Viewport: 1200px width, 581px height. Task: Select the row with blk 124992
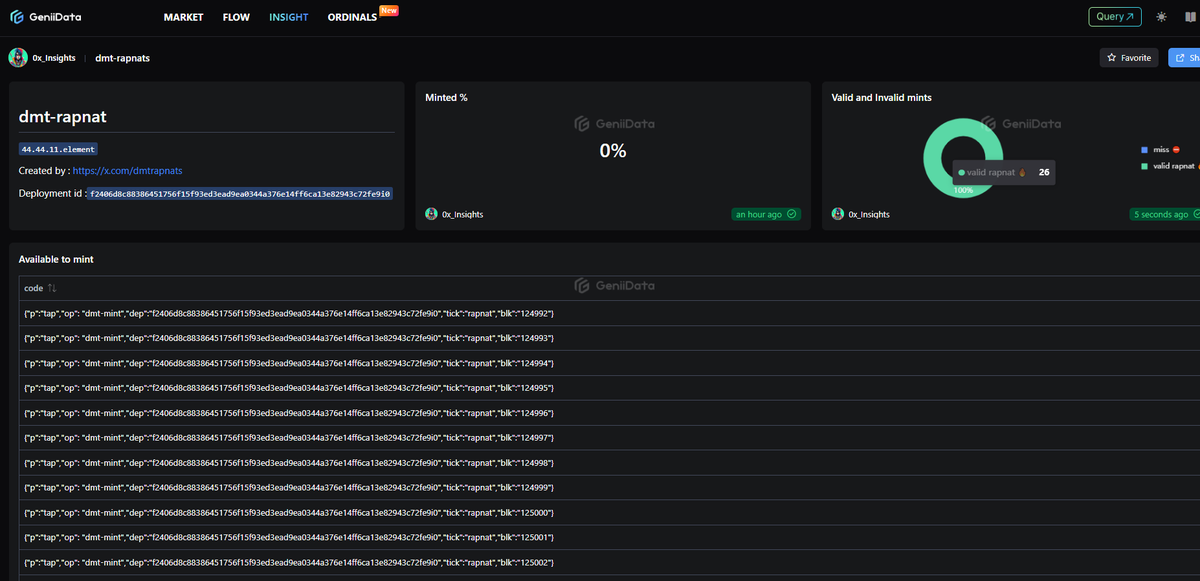pyautogui.click(x=609, y=314)
